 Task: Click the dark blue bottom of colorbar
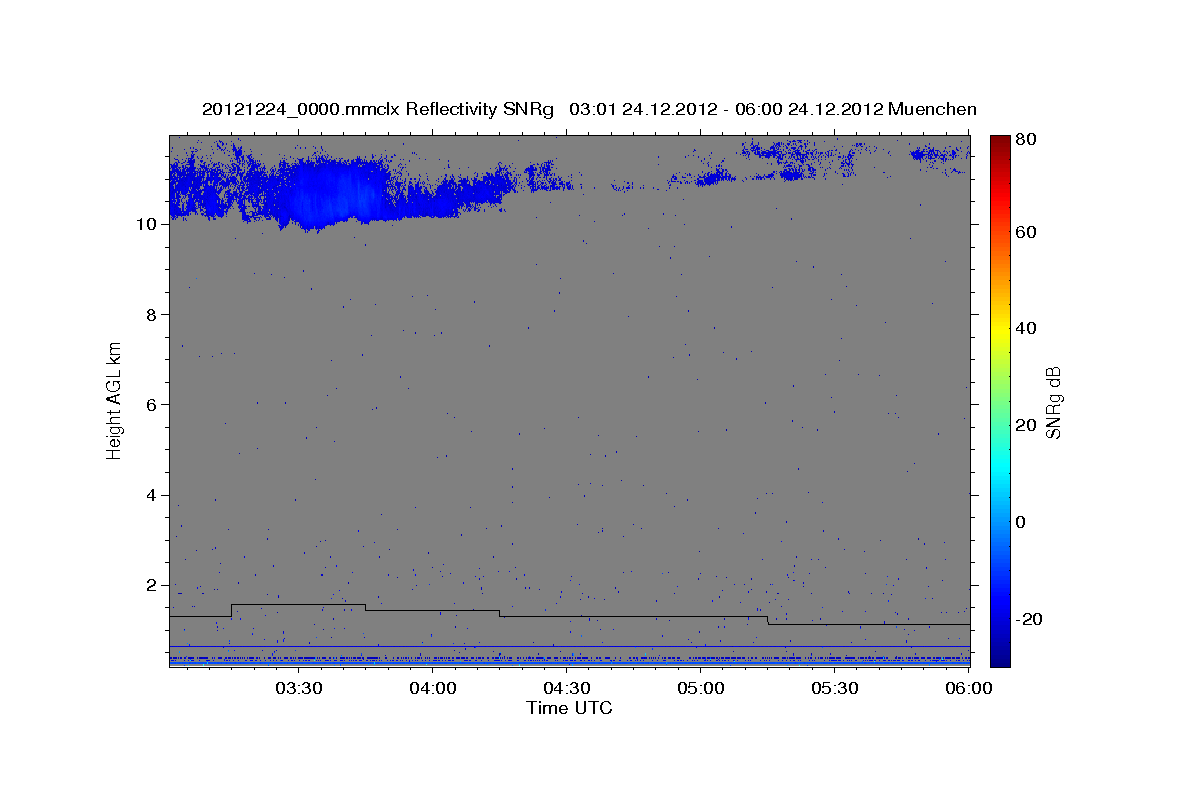click(x=1000, y=658)
